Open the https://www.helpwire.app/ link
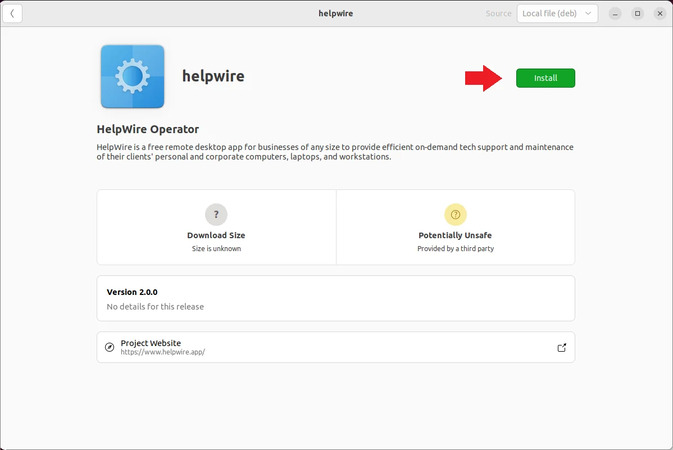This screenshot has width=673, height=450. (x=163, y=352)
